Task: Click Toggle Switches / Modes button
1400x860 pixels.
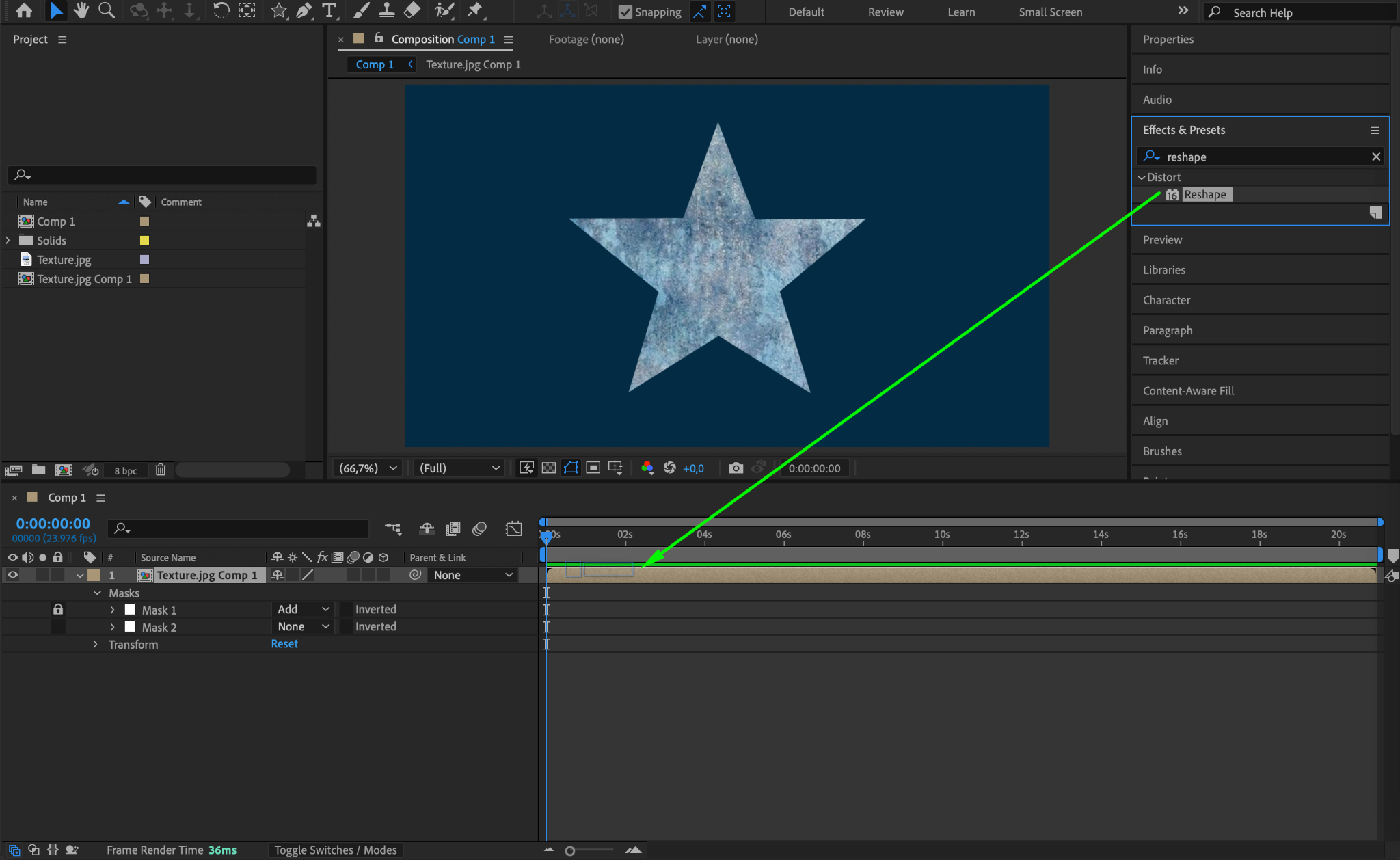Action: [335, 850]
